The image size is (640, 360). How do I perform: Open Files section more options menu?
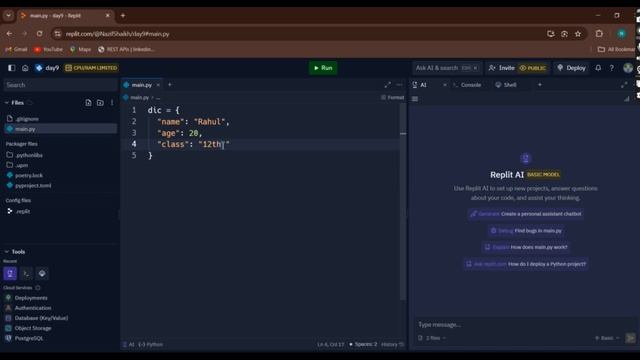pyautogui.click(x=112, y=102)
